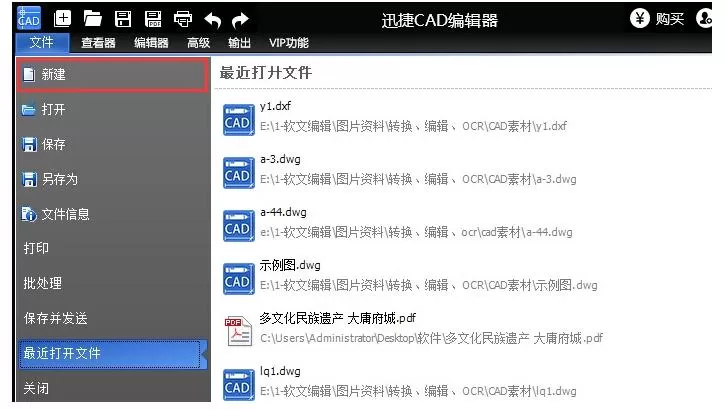Screen dimensions: 726x410
Task: Click the C:\Users\Administrator PDF file path
Action: click(x=431, y=338)
